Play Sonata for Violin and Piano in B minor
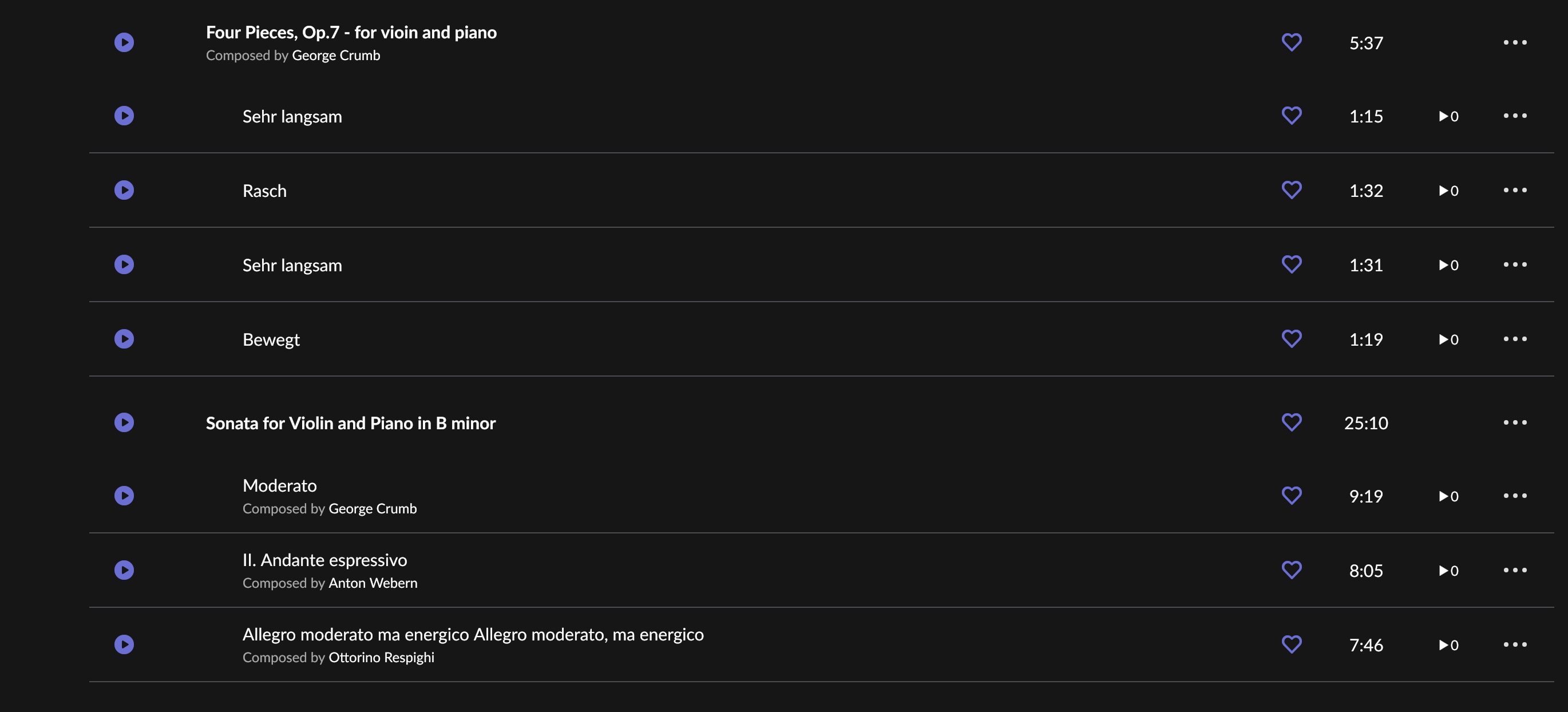The image size is (1568, 712). point(124,423)
